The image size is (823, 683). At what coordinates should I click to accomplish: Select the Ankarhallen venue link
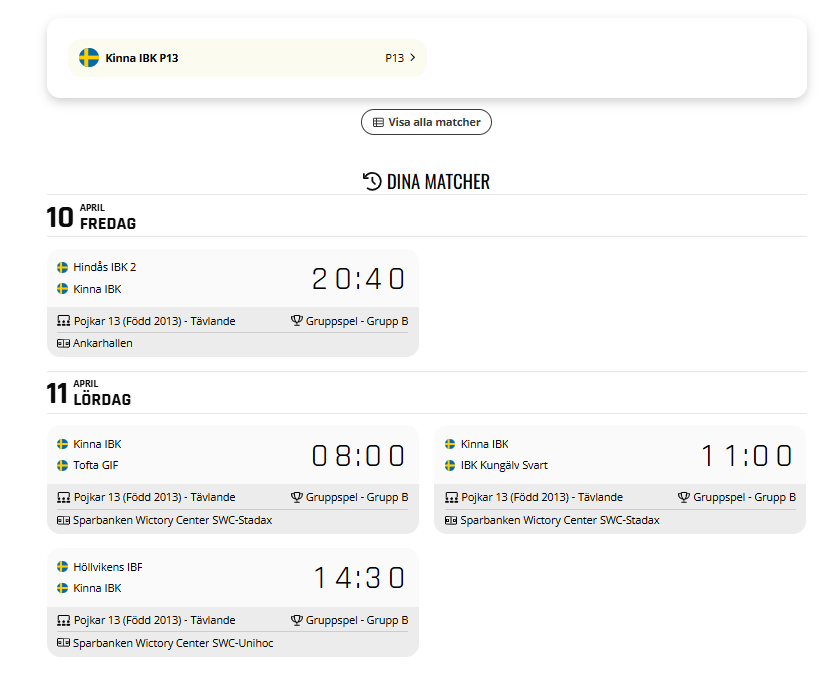[x=103, y=343]
